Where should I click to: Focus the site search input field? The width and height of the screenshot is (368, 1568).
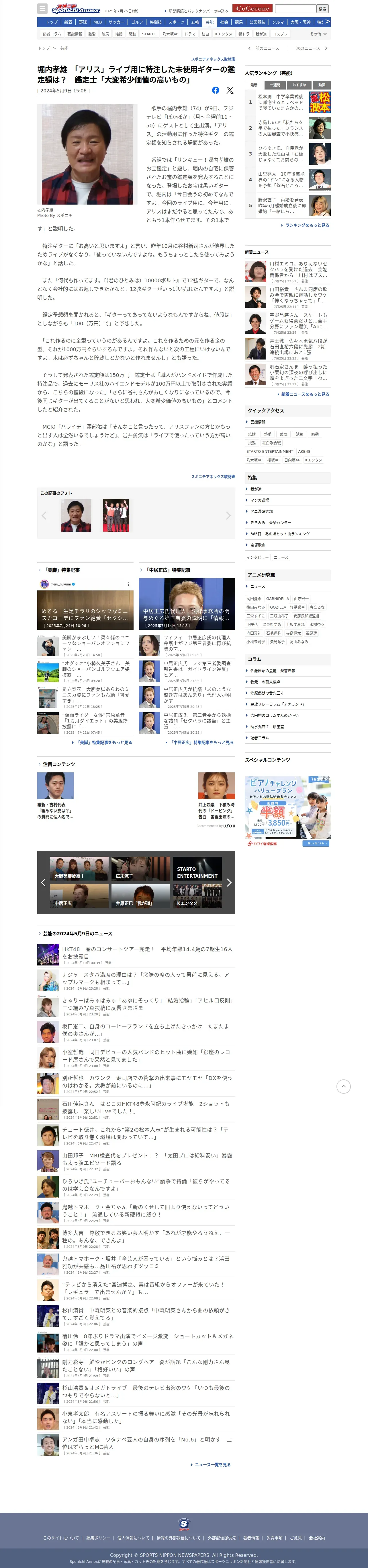(x=295, y=9)
